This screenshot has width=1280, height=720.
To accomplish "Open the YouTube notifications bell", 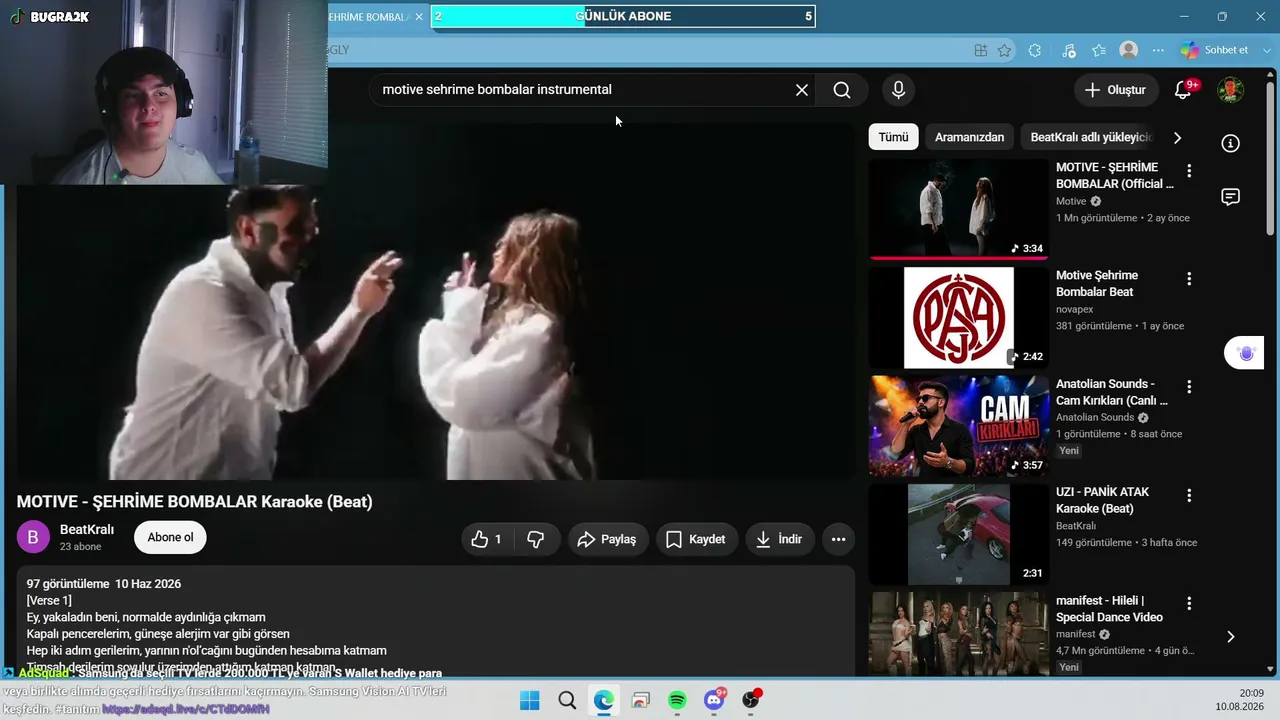I will pyautogui.click(x=1183, y=90).
